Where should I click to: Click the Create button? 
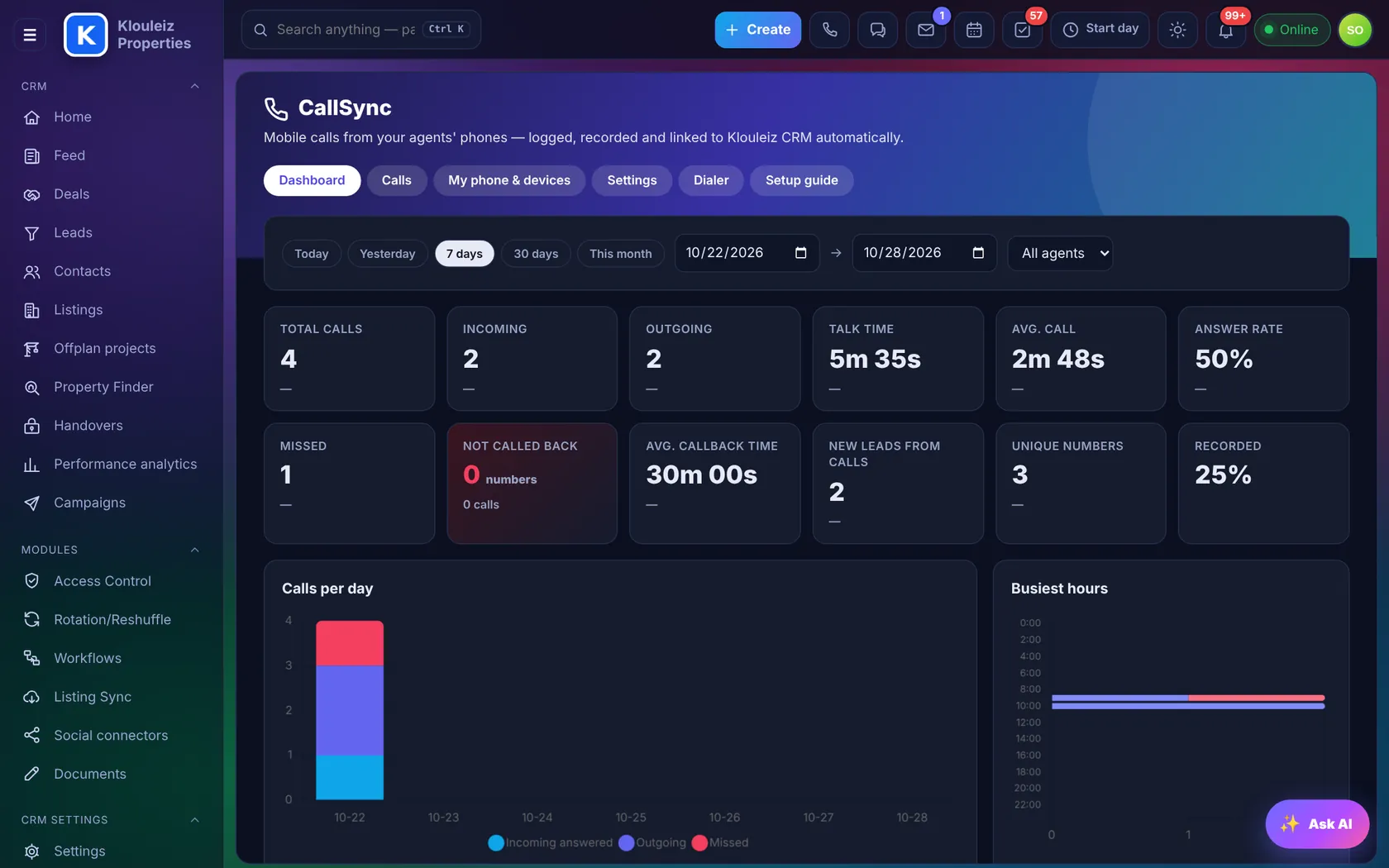[x=757, y=30]
